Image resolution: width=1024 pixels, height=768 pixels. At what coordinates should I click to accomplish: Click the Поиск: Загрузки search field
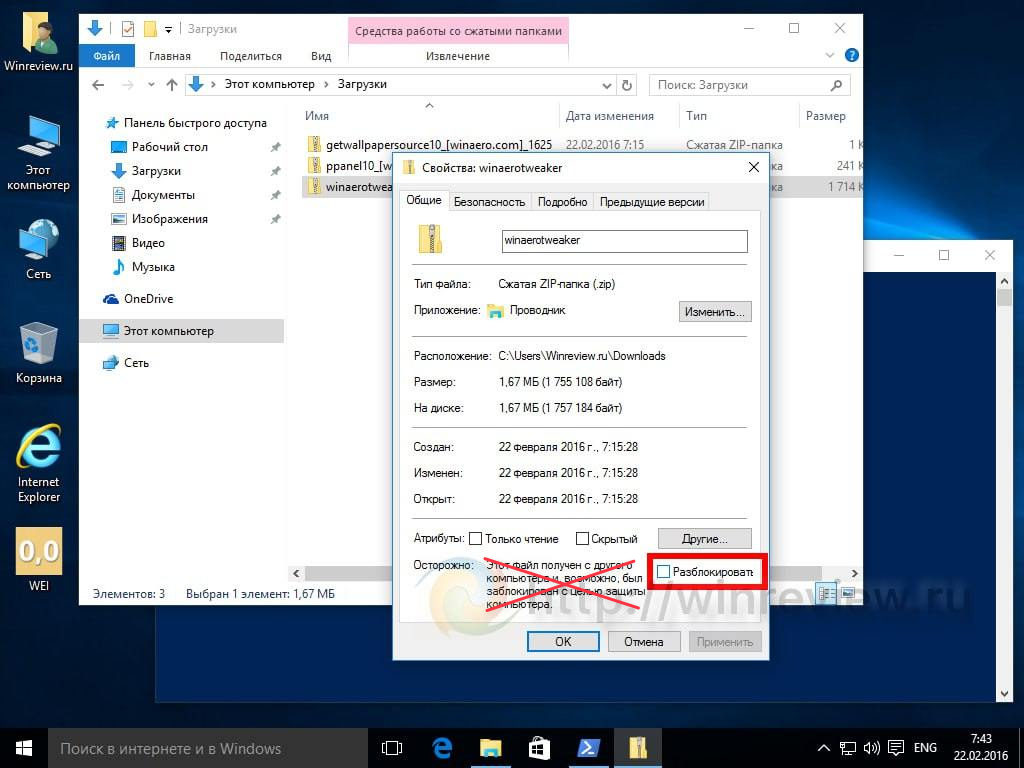pos(750,85)
